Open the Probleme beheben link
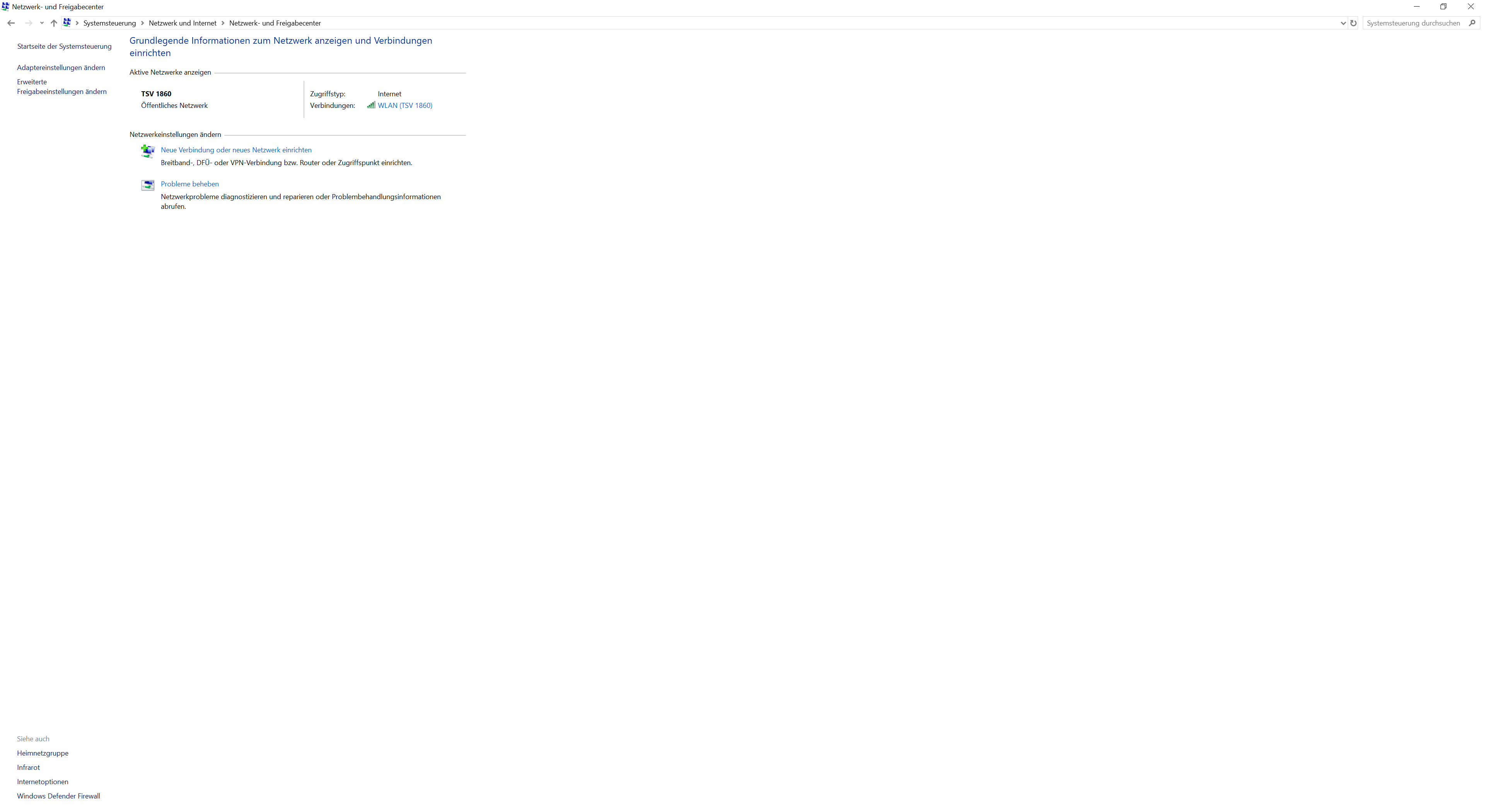Screen dimensions: 1485x812 [x=189, y=184]
